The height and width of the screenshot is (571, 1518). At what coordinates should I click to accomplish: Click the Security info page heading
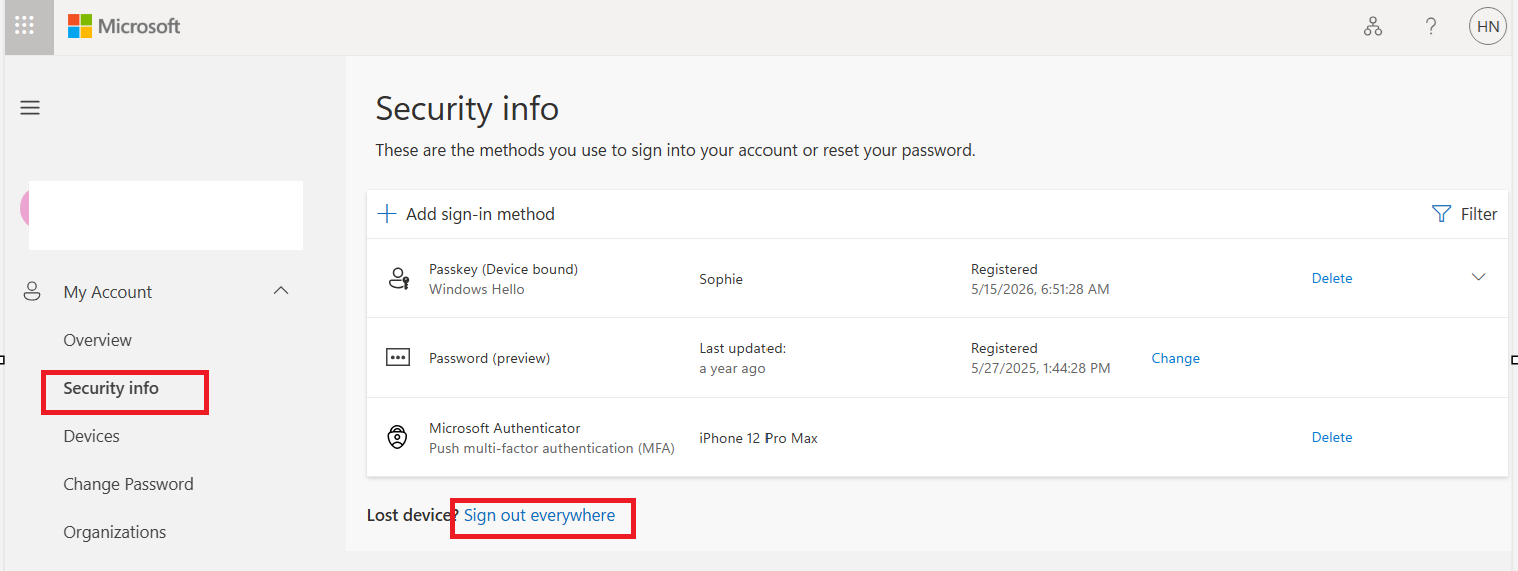tap(467, 108)
